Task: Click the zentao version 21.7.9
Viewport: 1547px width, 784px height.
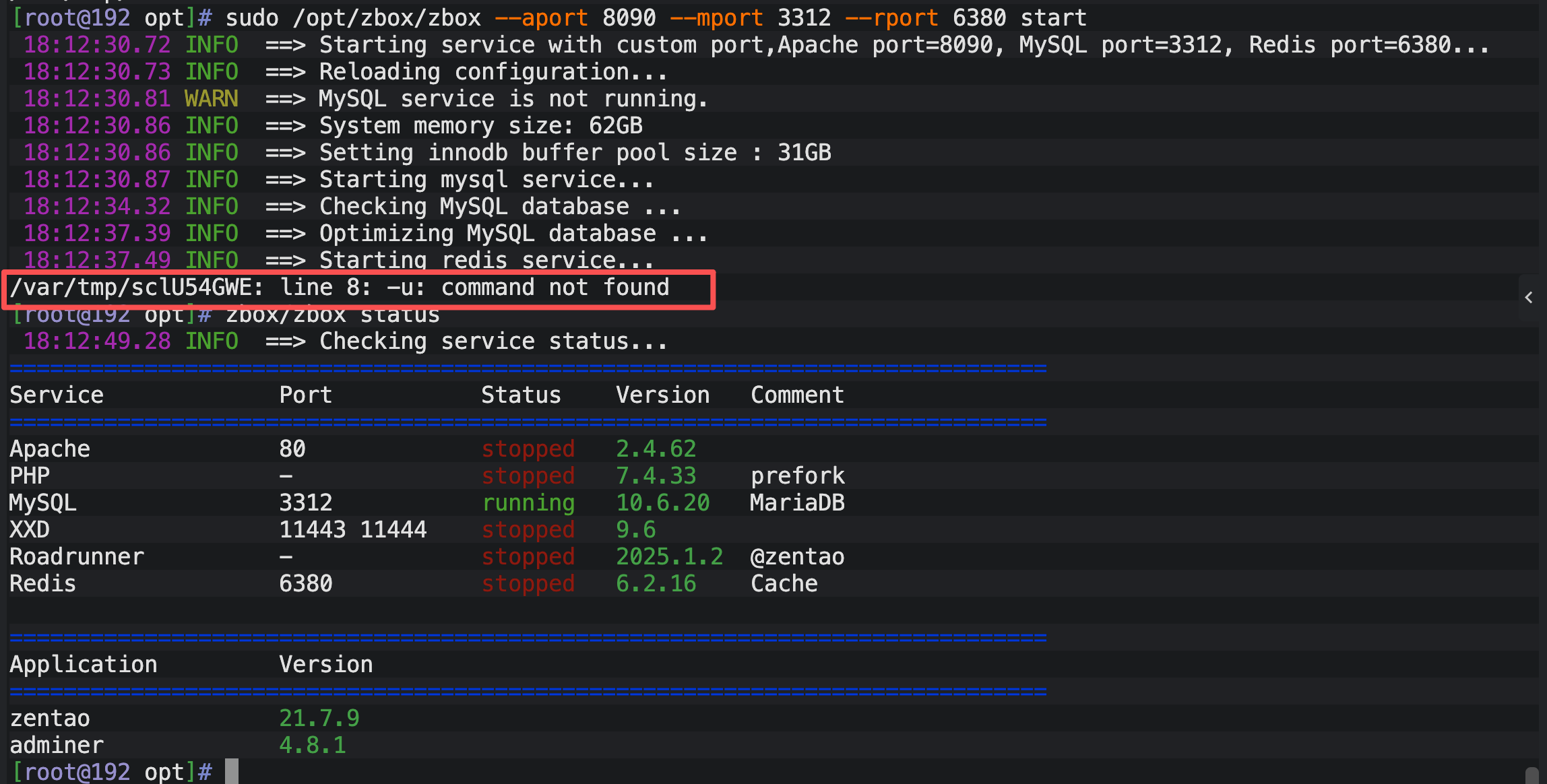Action: [x=319, y=719]
